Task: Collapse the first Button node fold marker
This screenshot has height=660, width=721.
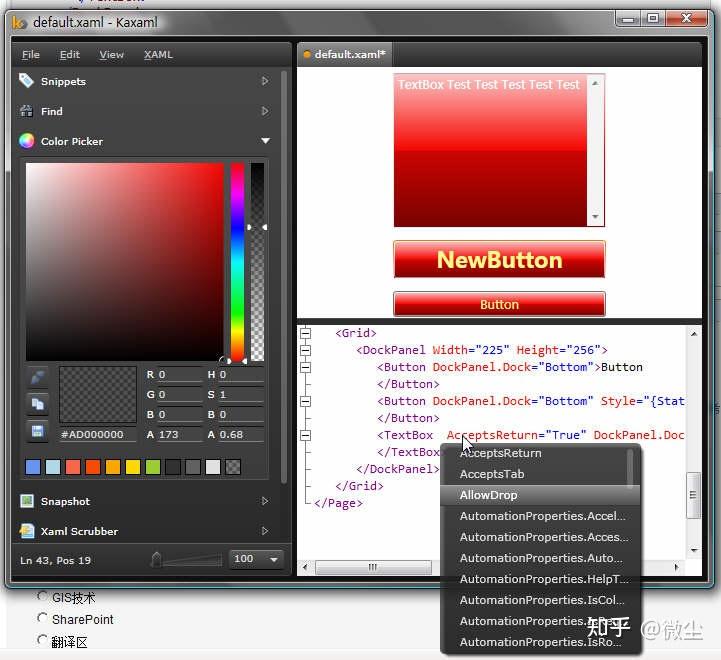Action: [x=305, y=367]
